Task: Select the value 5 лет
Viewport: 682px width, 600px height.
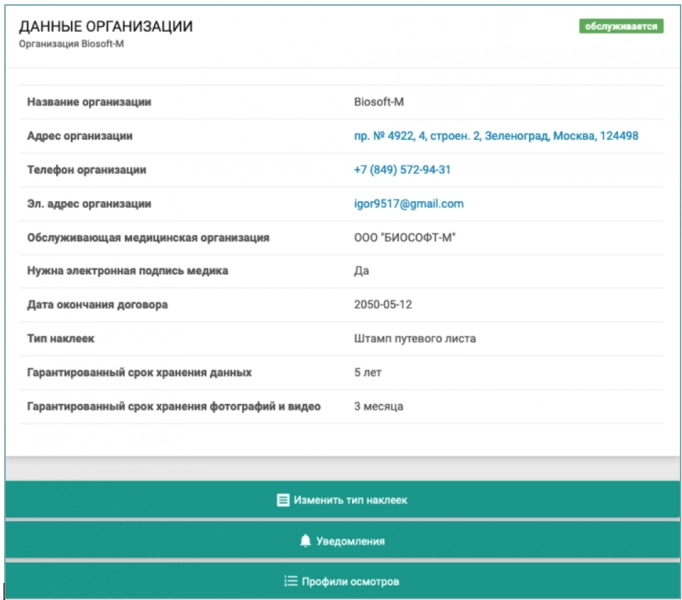Action: pos(368,372)
